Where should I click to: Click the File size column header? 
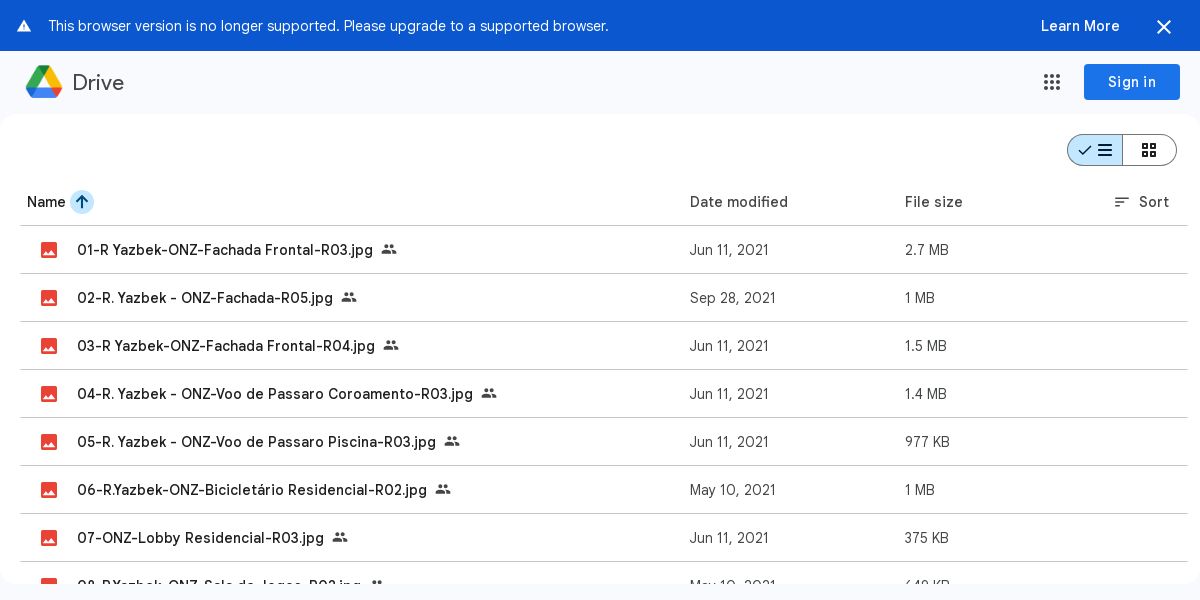(933, 202)
